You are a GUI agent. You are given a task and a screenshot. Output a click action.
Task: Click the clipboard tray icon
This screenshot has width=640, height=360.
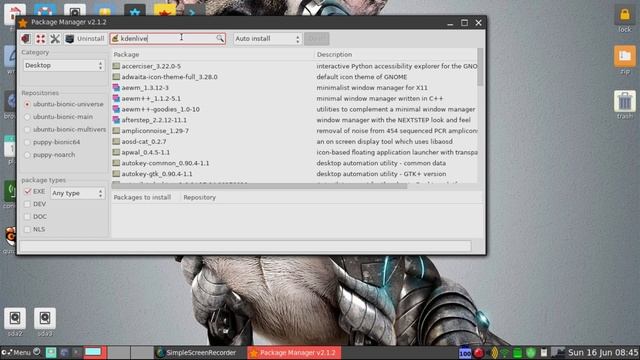(544, 353)
